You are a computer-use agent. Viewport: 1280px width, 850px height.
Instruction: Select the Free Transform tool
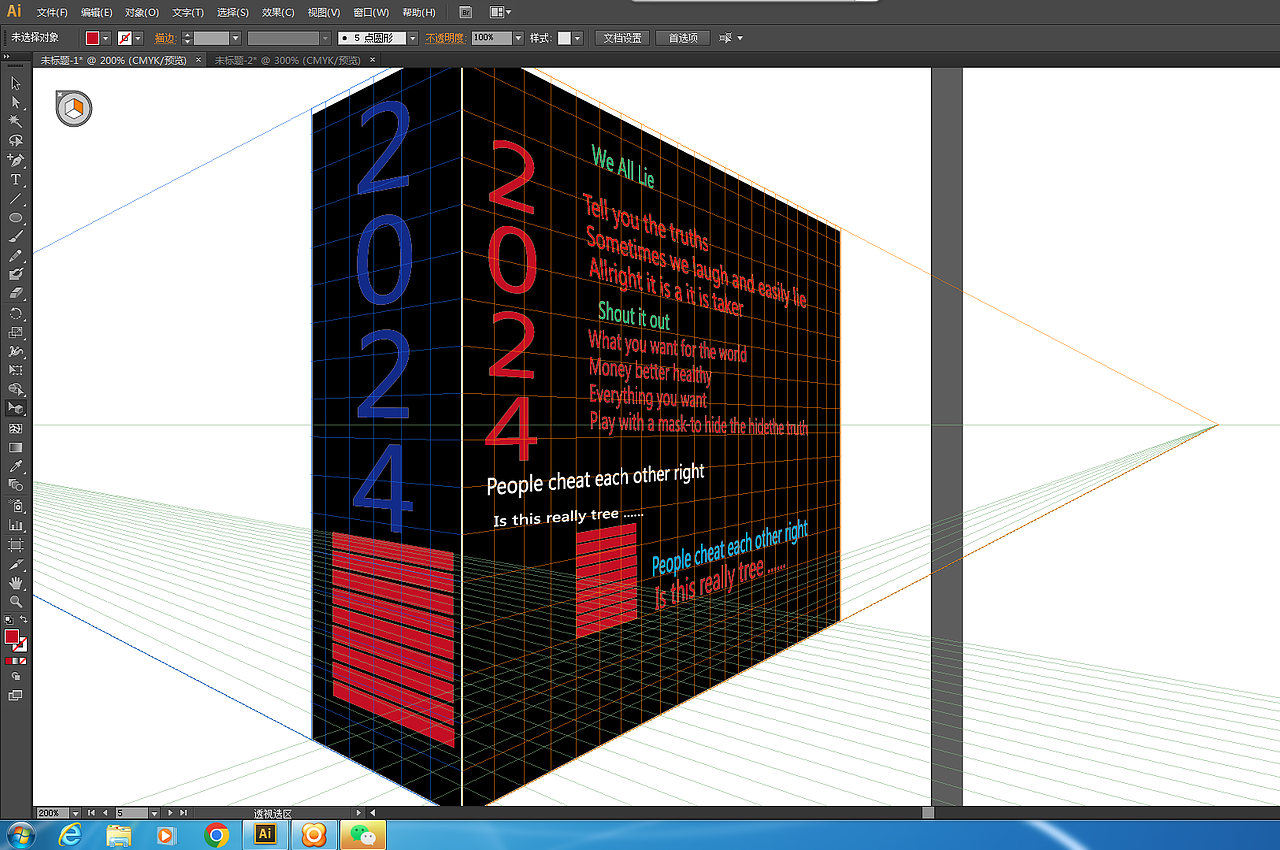[x=16, y=370]
